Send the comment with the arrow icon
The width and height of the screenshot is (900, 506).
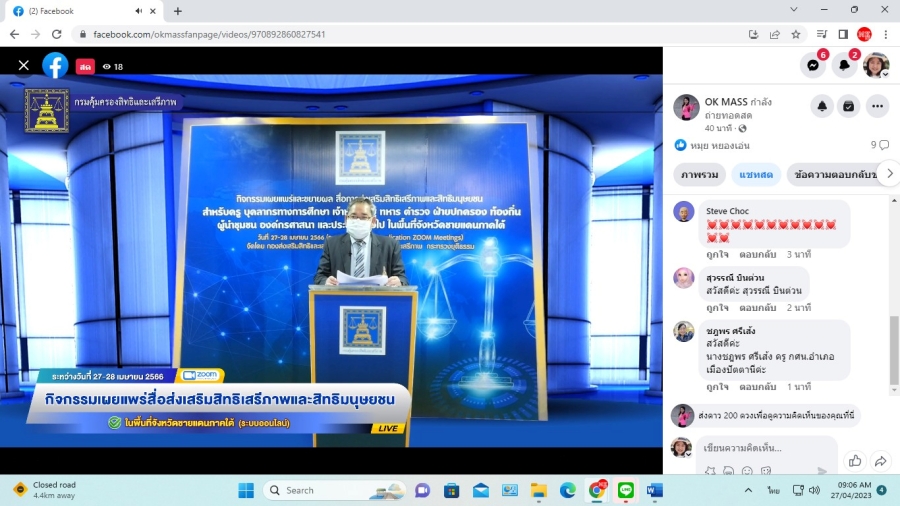821,471
